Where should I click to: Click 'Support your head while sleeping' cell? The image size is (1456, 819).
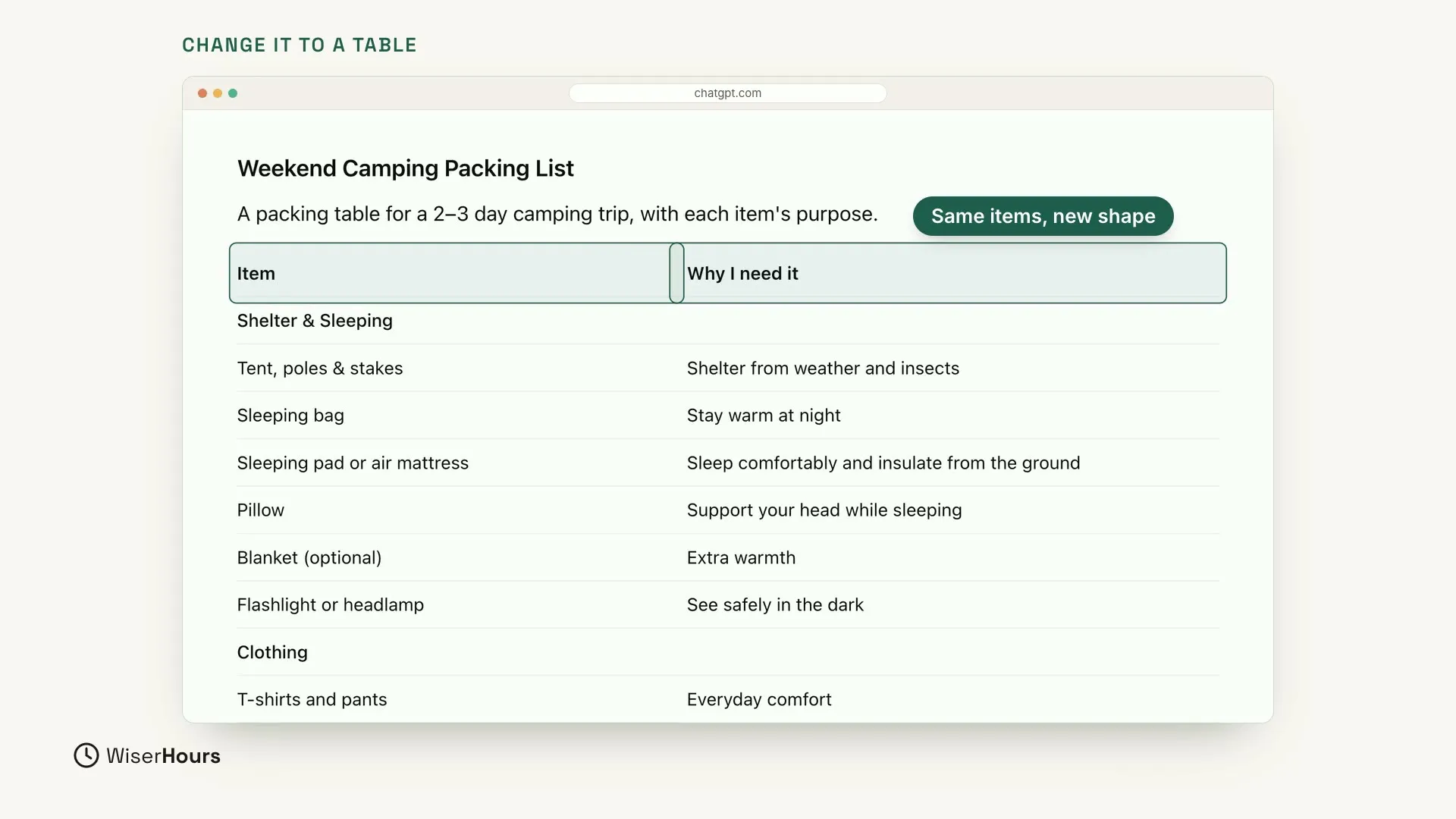tap(824, 510)
